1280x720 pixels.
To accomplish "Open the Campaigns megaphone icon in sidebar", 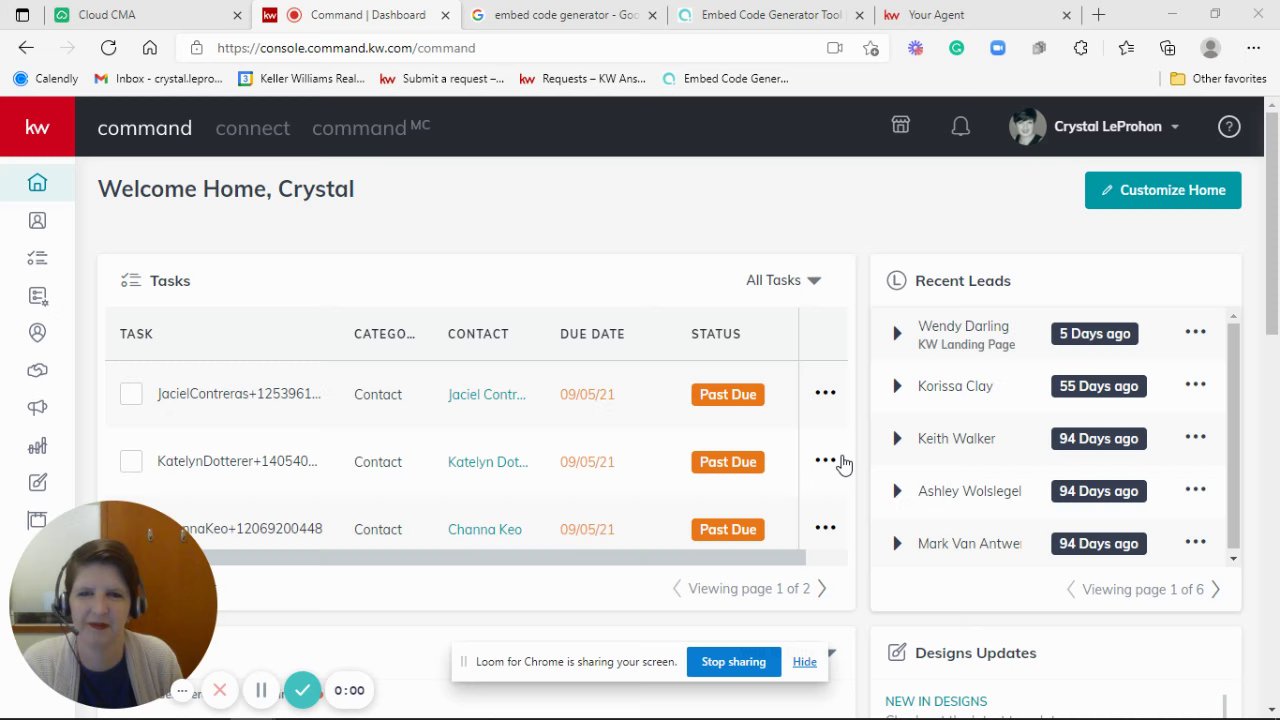I will coord(37,408).
